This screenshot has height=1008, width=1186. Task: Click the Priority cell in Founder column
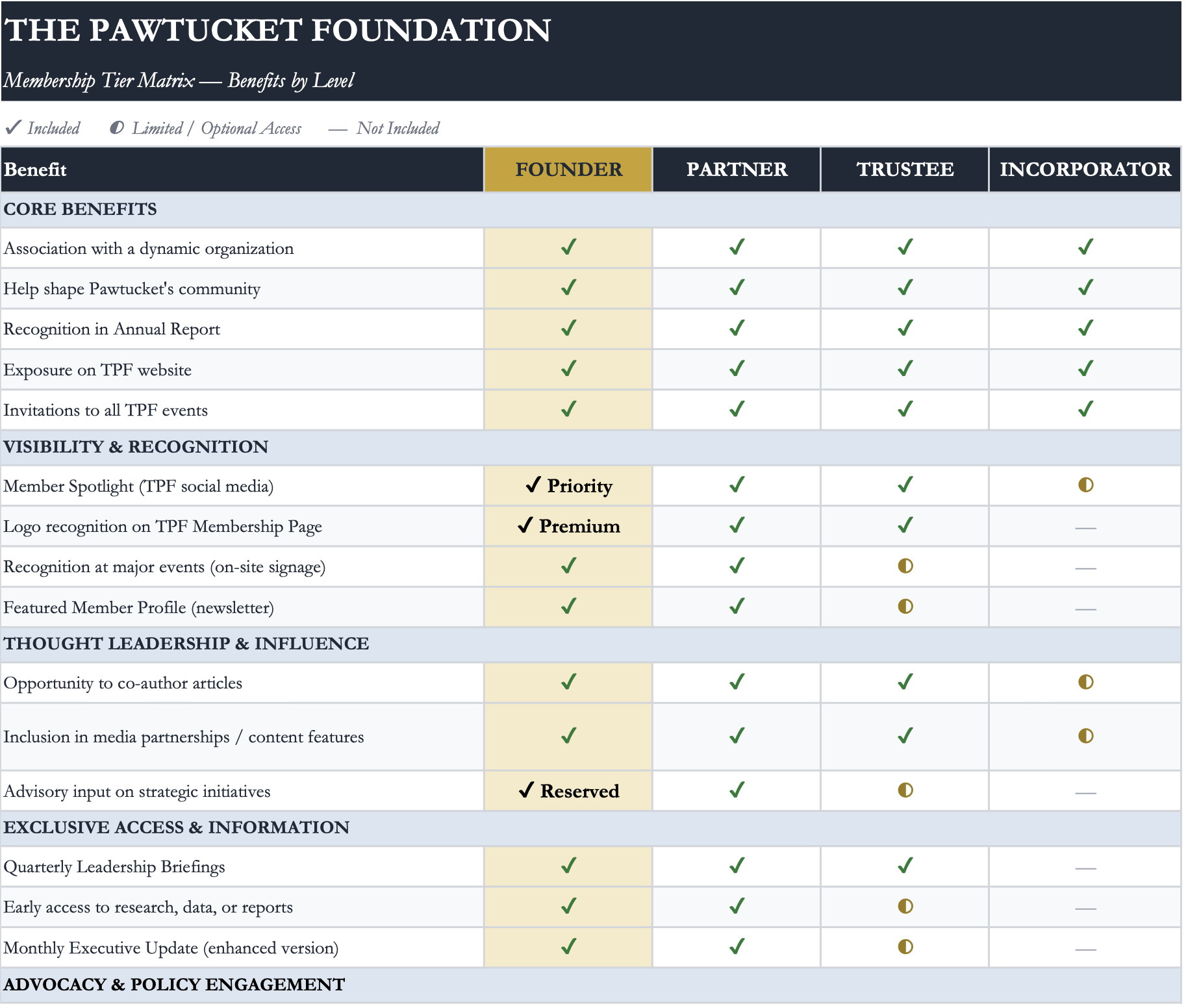[x=568, y=486]
